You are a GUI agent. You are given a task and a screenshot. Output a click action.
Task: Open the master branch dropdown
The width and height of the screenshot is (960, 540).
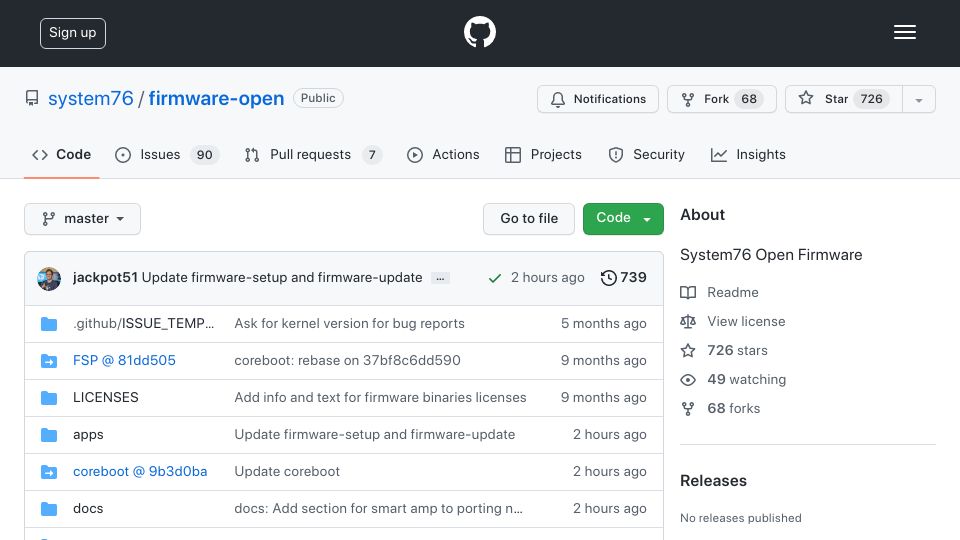pos(83,219)
